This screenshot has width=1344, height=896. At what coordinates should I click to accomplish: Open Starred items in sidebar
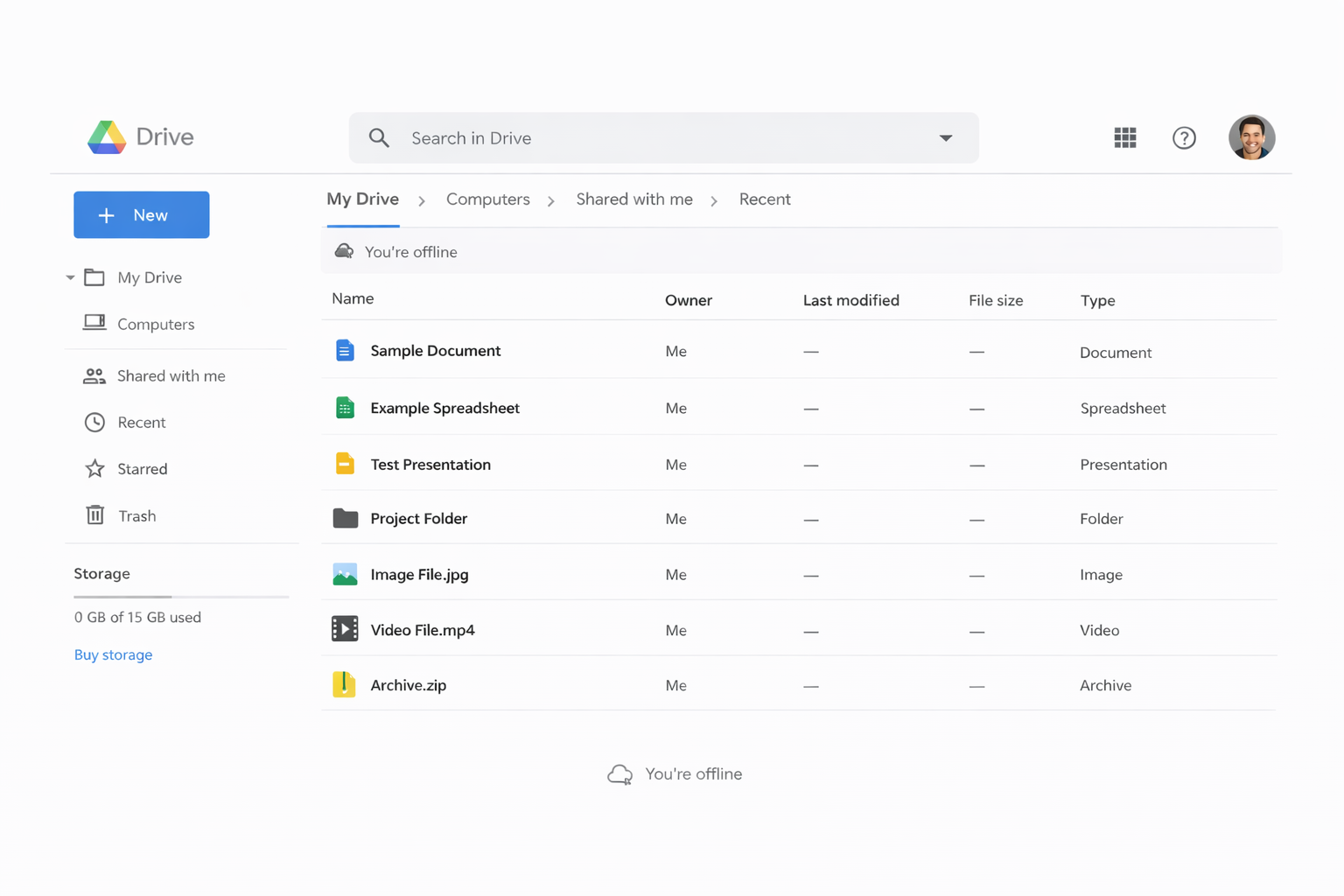tap(142, 469)
